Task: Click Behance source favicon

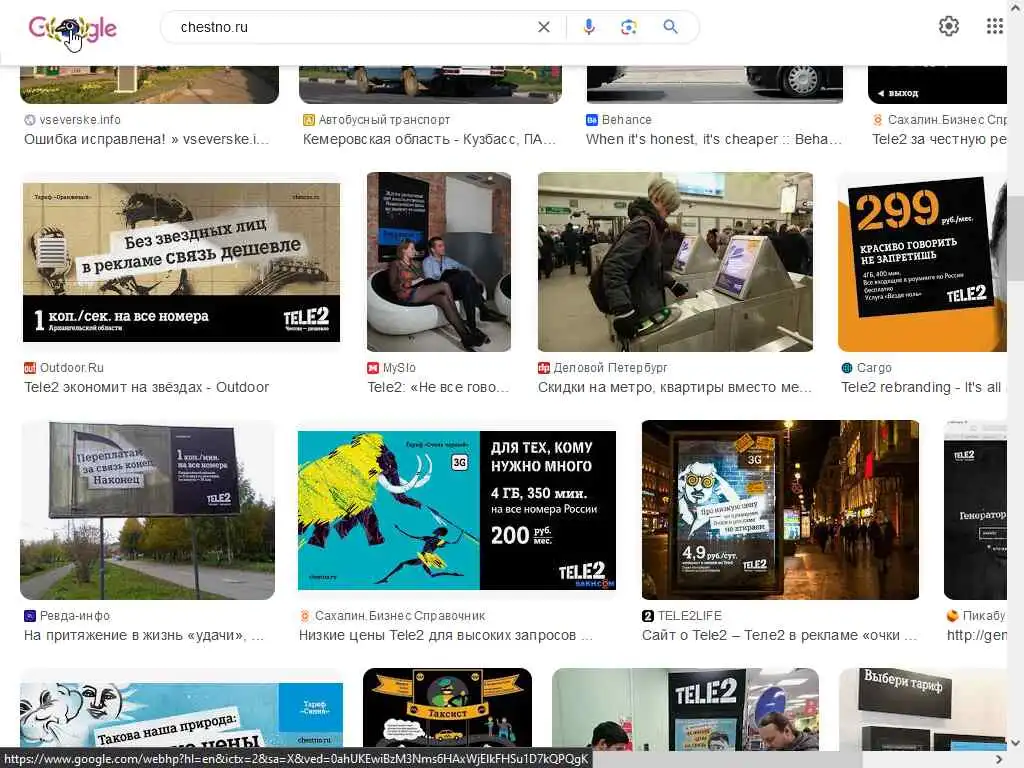Action: pyautogui.click(x=592, y=120)
